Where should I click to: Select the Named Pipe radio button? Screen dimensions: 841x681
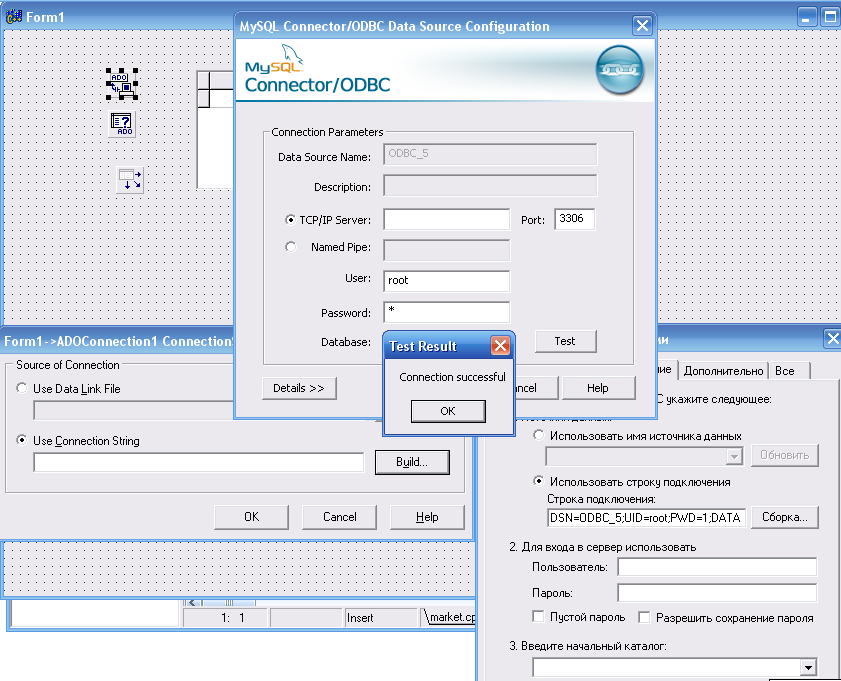point(290,247)
